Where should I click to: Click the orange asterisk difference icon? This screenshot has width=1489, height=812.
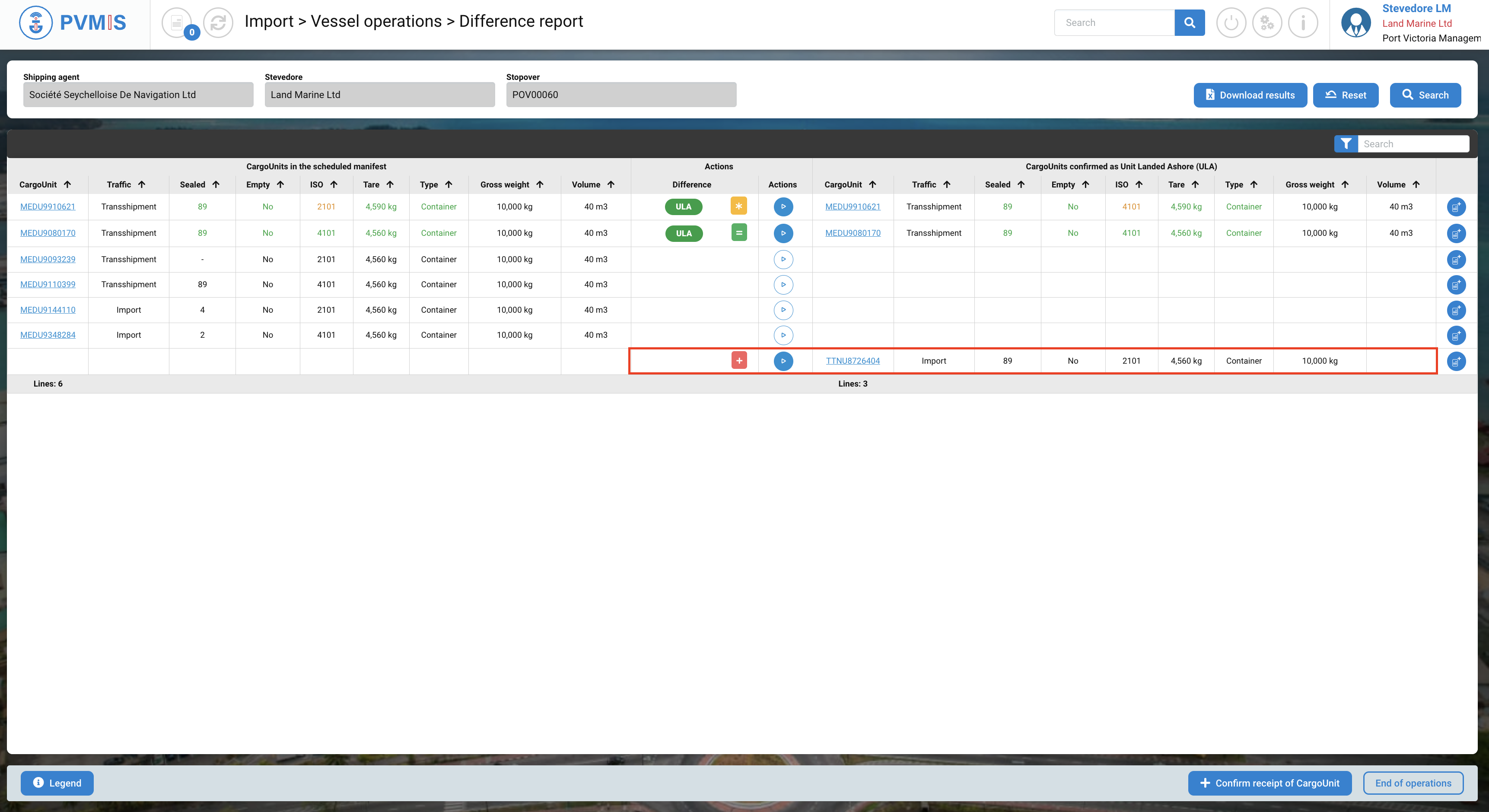[738, 206]
